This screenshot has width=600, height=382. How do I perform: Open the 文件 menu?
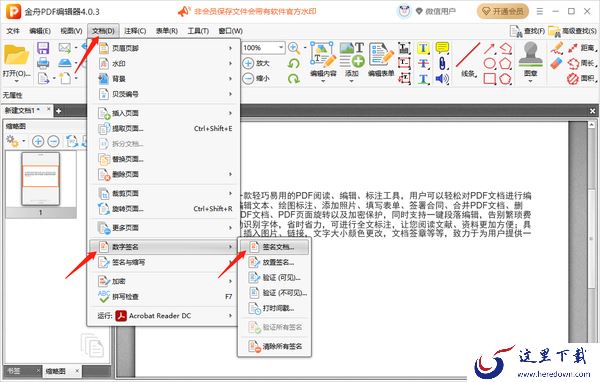point(13,31)
